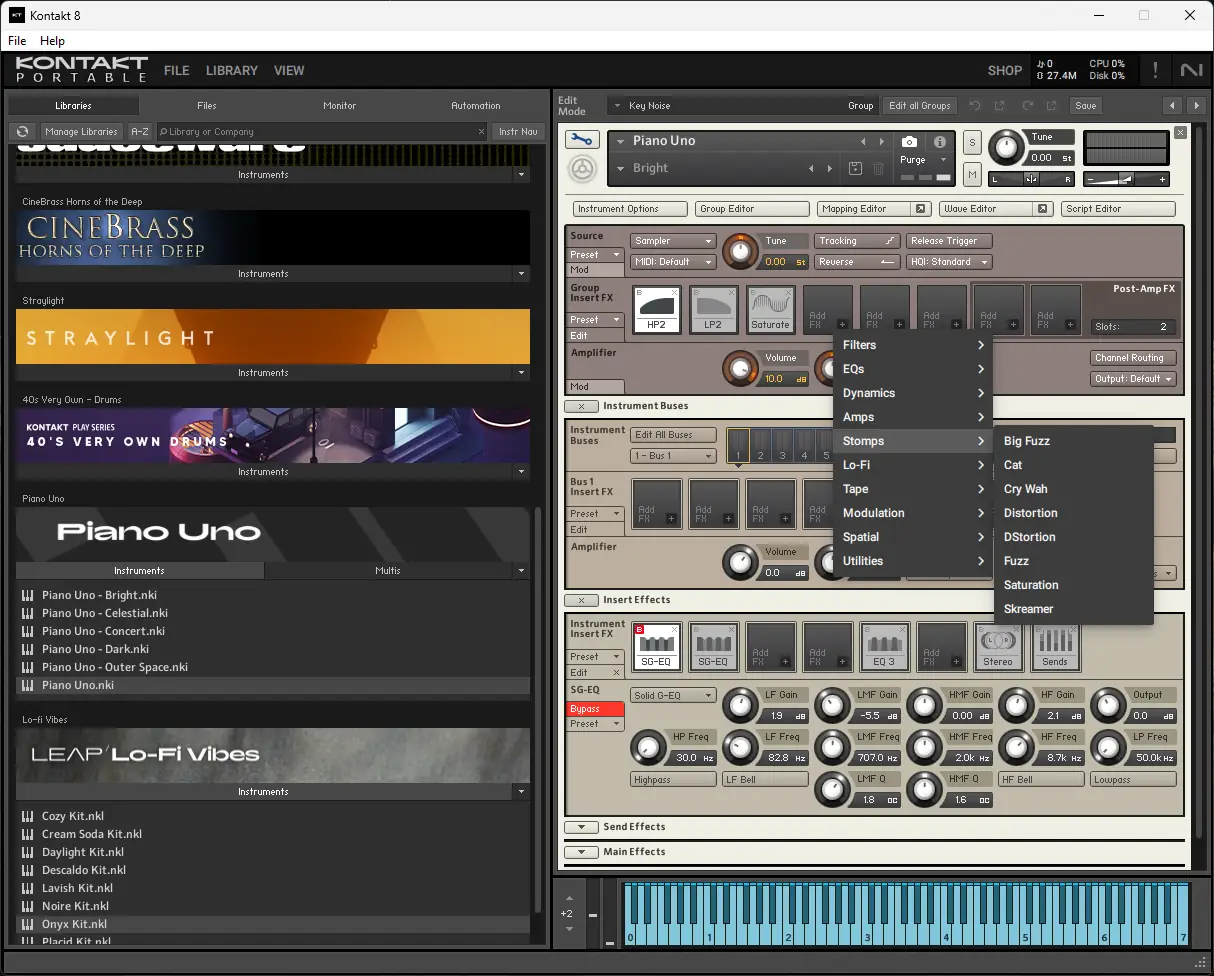Click the exclamation alert icon
Screen dimensions: 1214x976
click(x=1156, y=70)
